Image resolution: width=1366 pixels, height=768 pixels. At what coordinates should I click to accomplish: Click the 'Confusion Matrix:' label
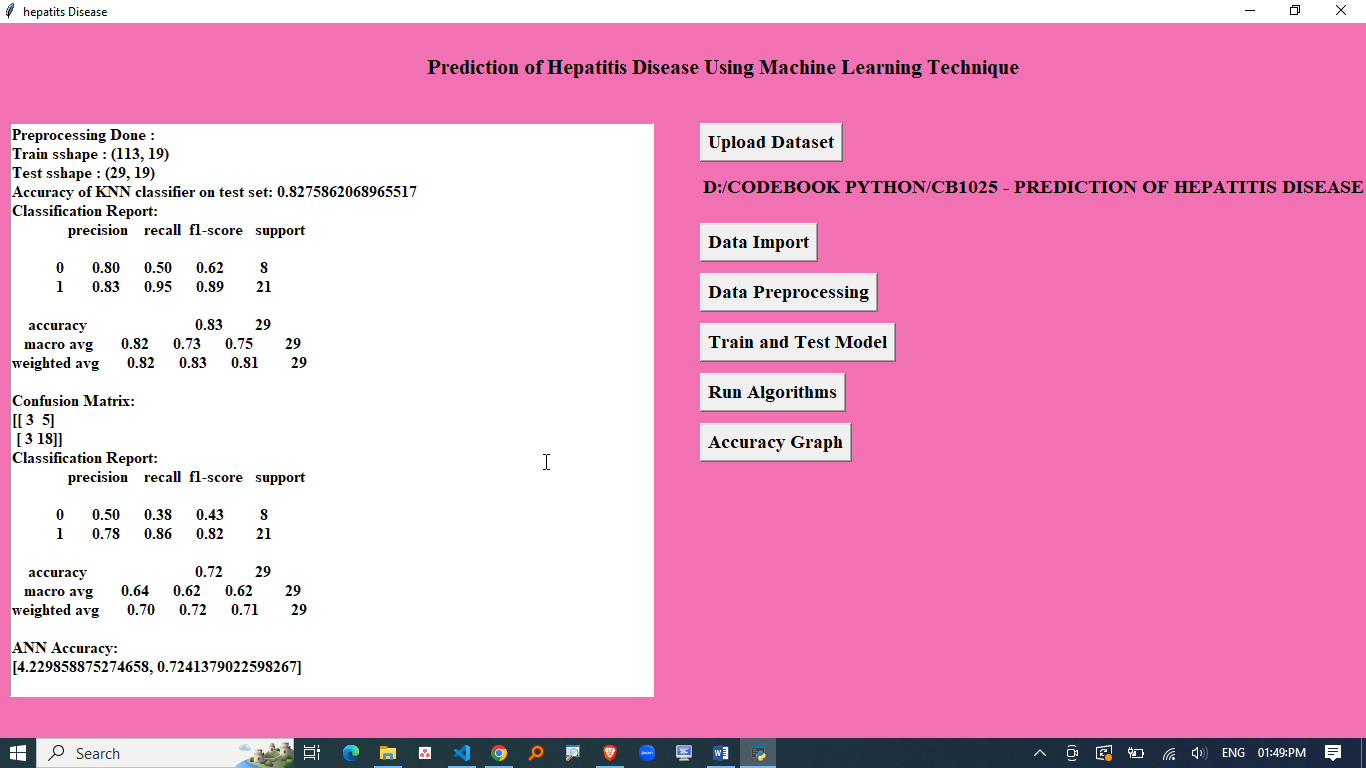coord(73,401)
